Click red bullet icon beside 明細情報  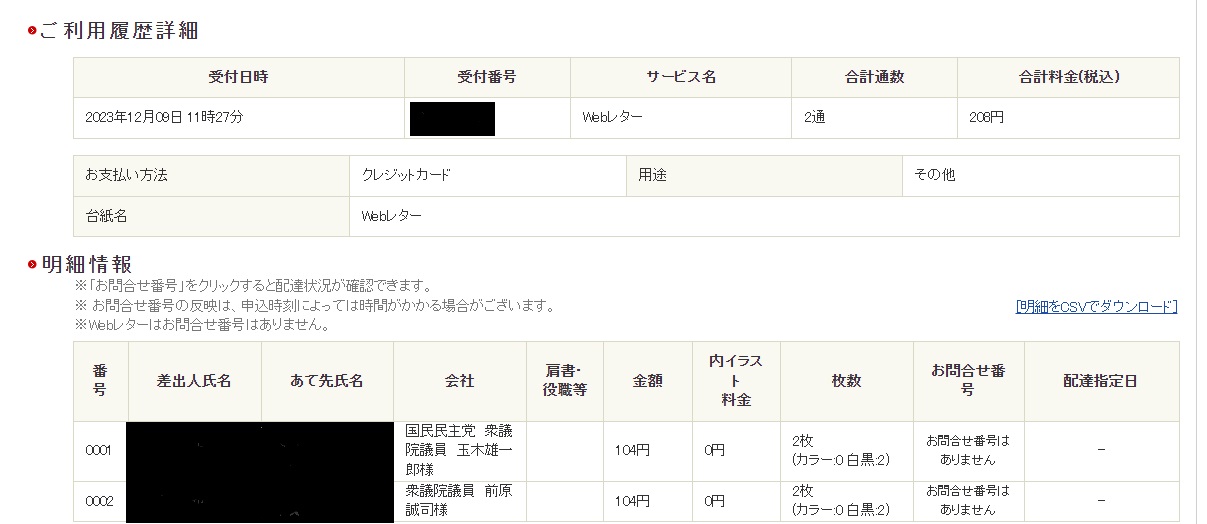(32, 265)
